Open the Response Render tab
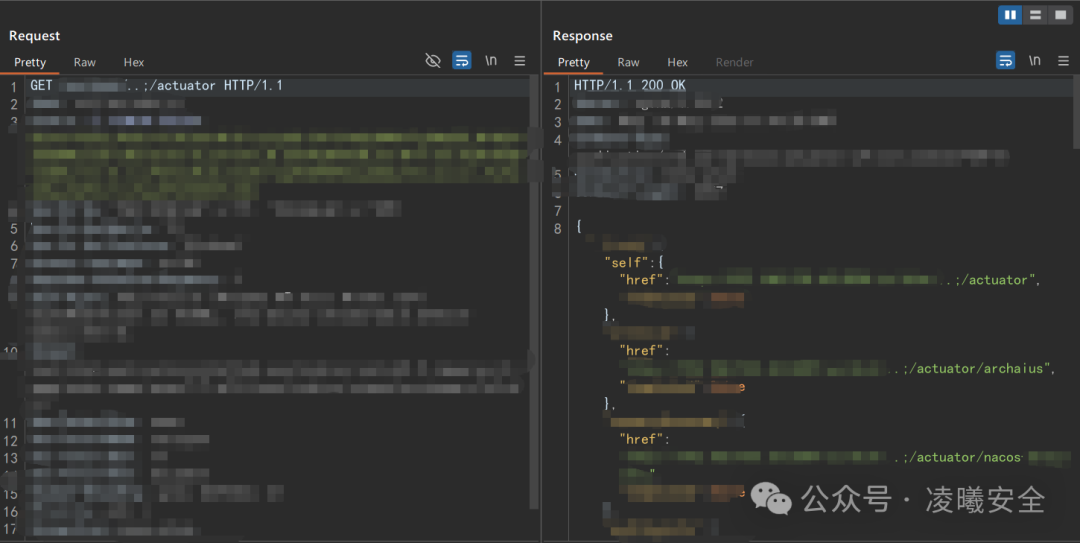1080x543 pixels. coord(734,62)
